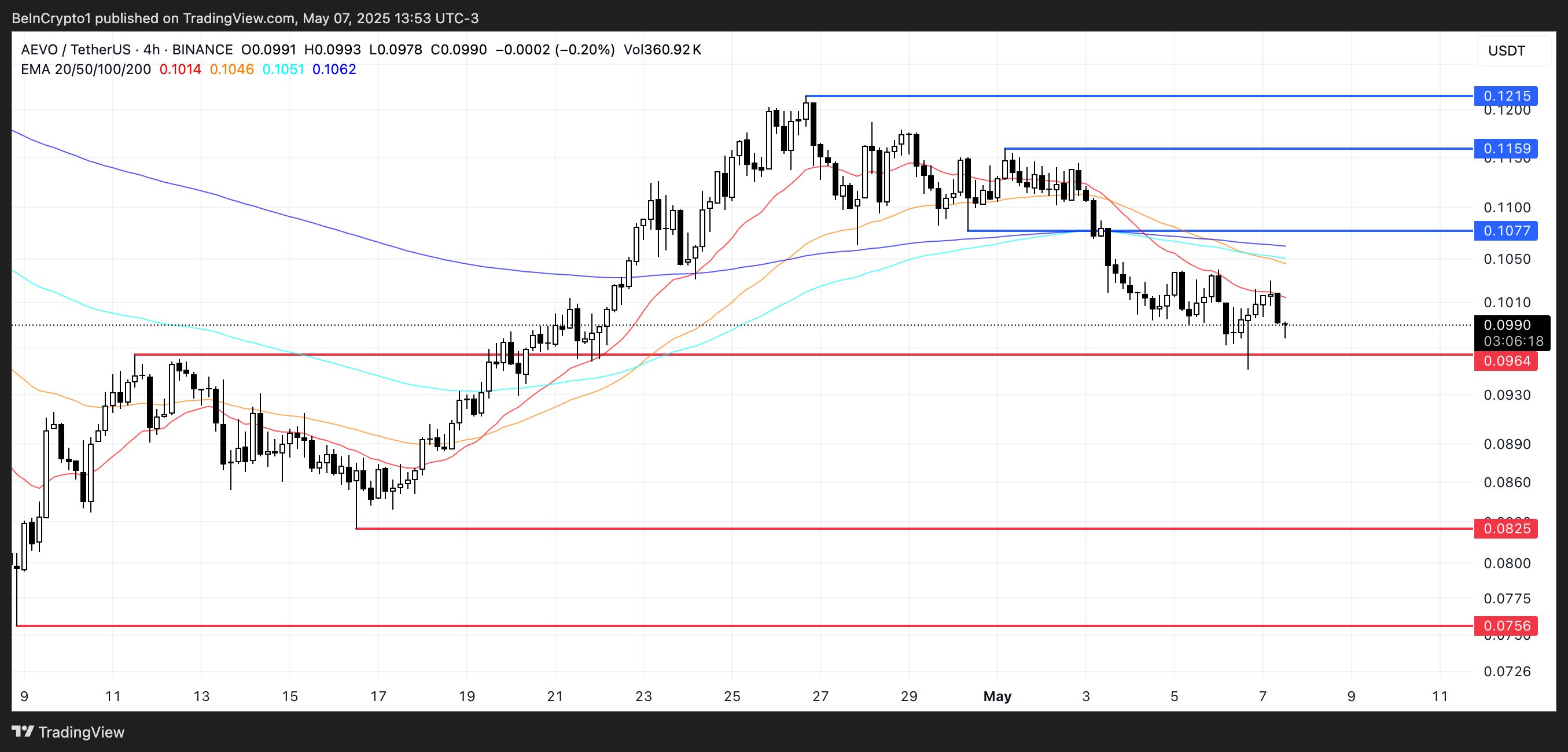Click the 0.1077 blue price tag
Viewport: 1568px width, 752px height.
[1506, 231]
